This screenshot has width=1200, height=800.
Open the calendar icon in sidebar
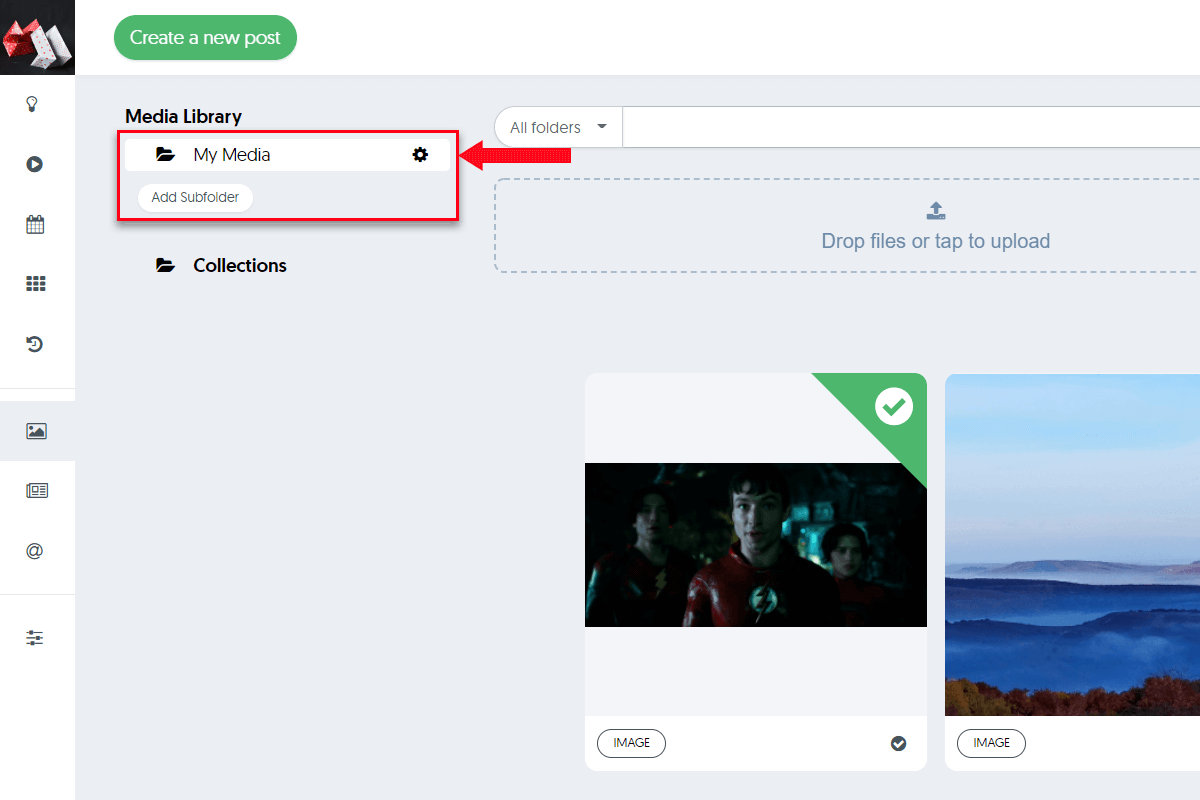(35, 224)
